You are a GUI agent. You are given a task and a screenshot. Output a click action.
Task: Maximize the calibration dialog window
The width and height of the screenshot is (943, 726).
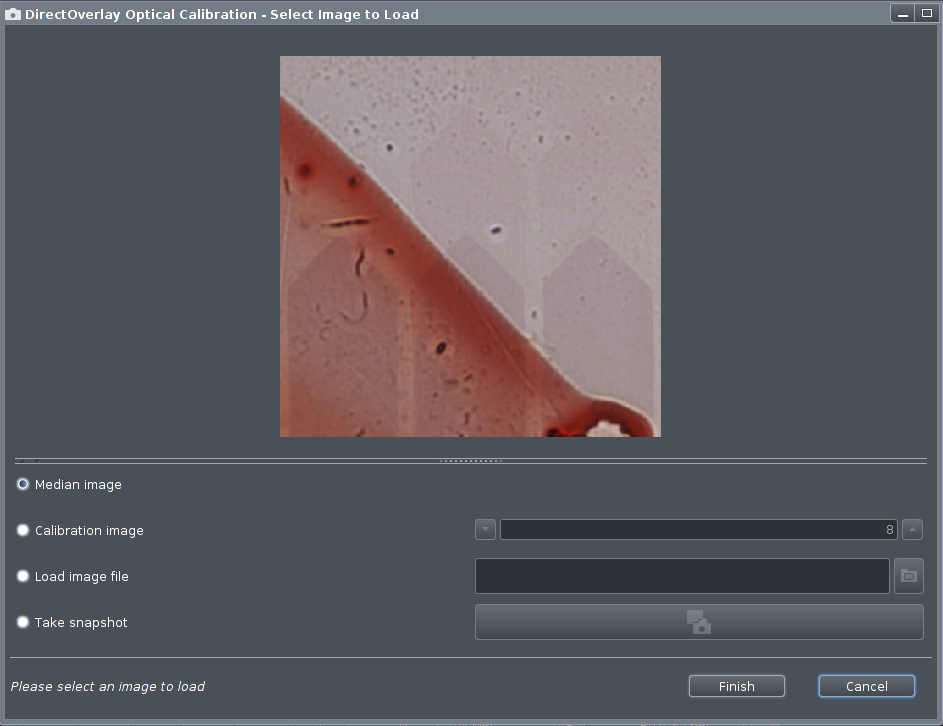[927, 13]
